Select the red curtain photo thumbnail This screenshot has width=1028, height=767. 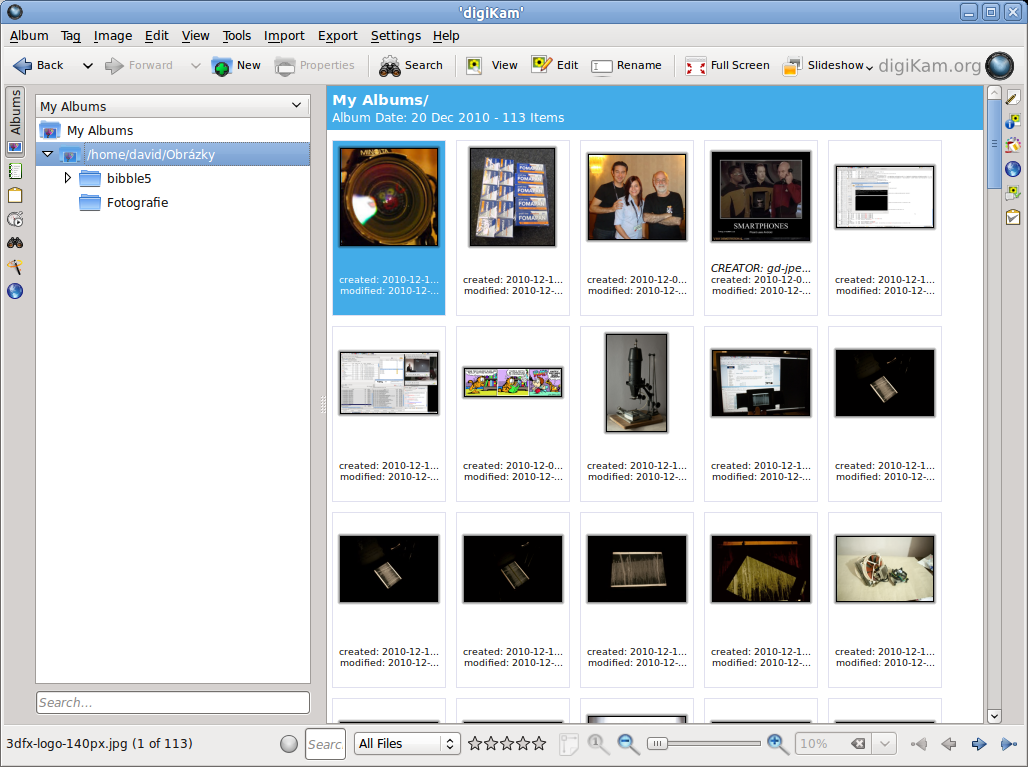[x=761, y=569]
